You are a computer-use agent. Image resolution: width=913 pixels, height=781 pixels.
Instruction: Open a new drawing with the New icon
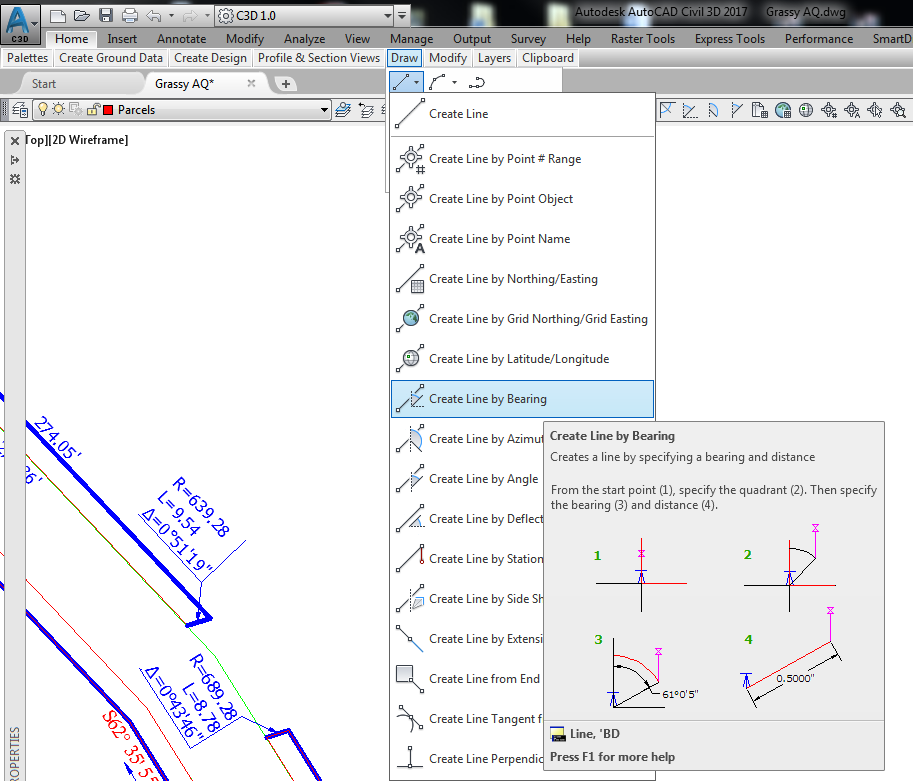click(x=60, y=13)
